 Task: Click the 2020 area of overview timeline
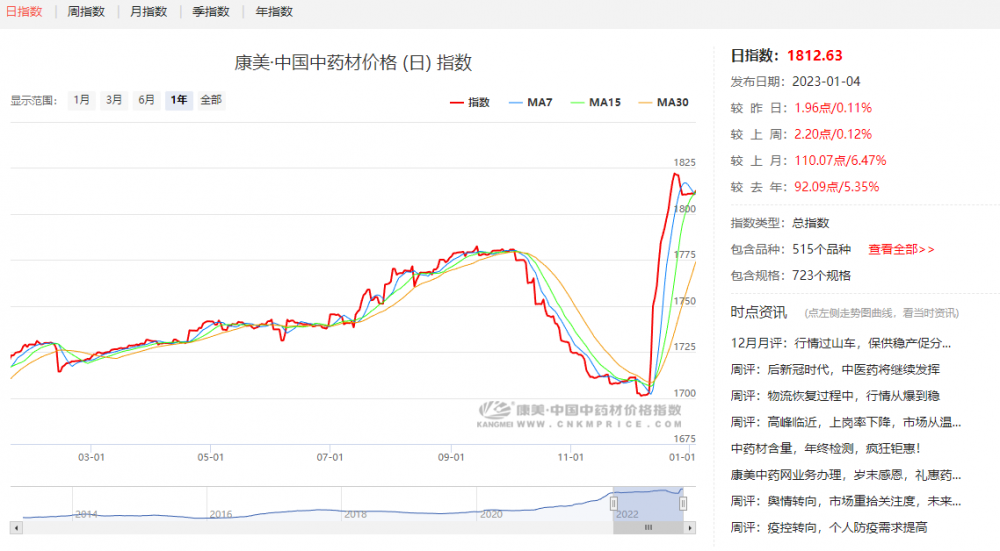490,514
